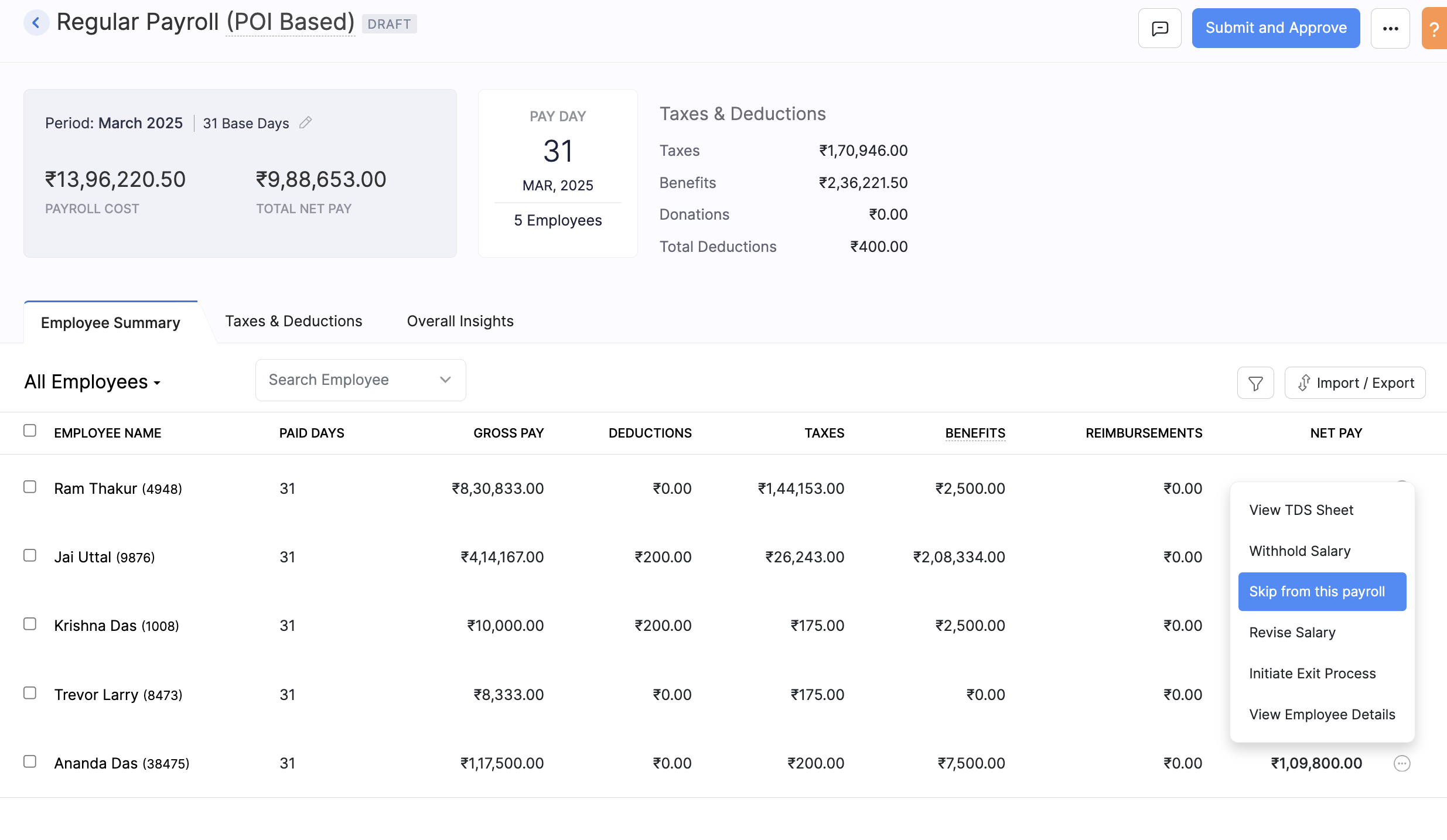
Task: Click Ananda Das row options icon
Action: (x=1401, y=763)
